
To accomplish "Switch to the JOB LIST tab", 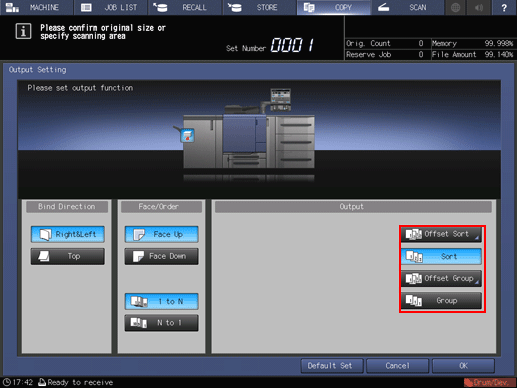I will 111,7.
